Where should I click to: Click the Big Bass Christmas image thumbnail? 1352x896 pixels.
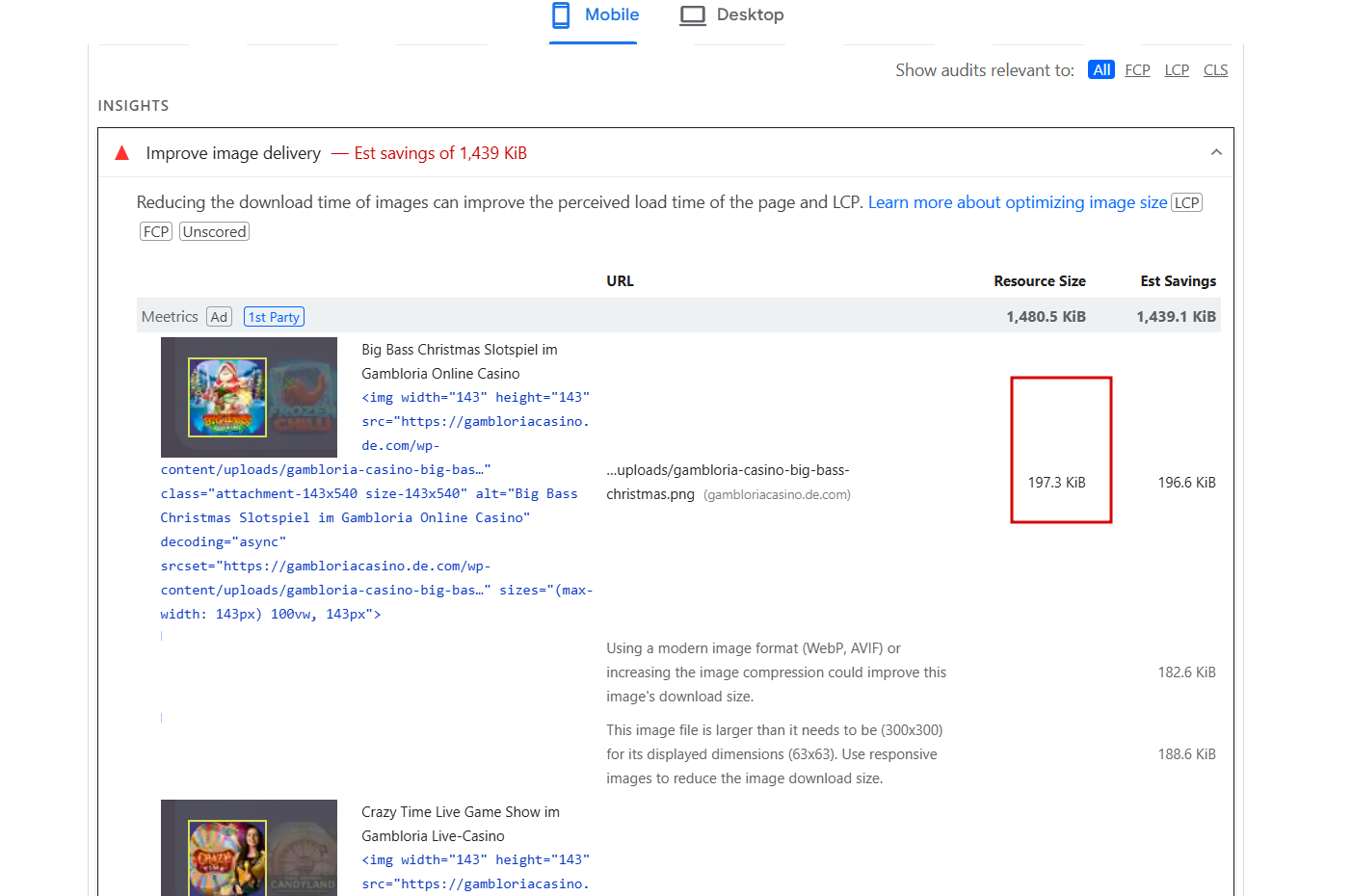pos(249,397)
